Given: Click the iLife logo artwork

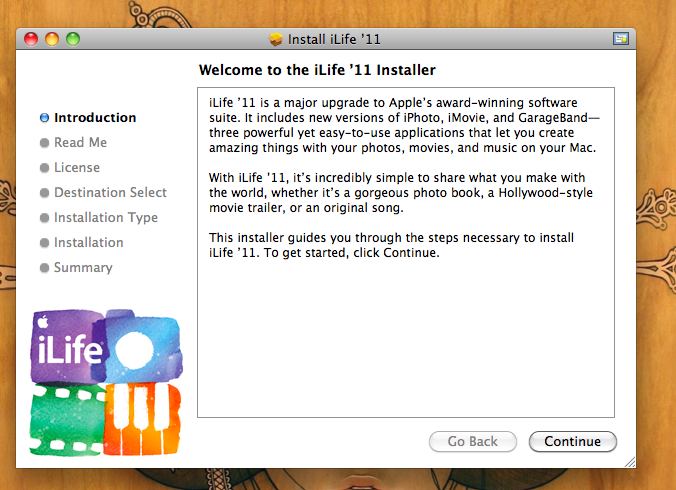Looking at the screenshot, I should point(106,382).
